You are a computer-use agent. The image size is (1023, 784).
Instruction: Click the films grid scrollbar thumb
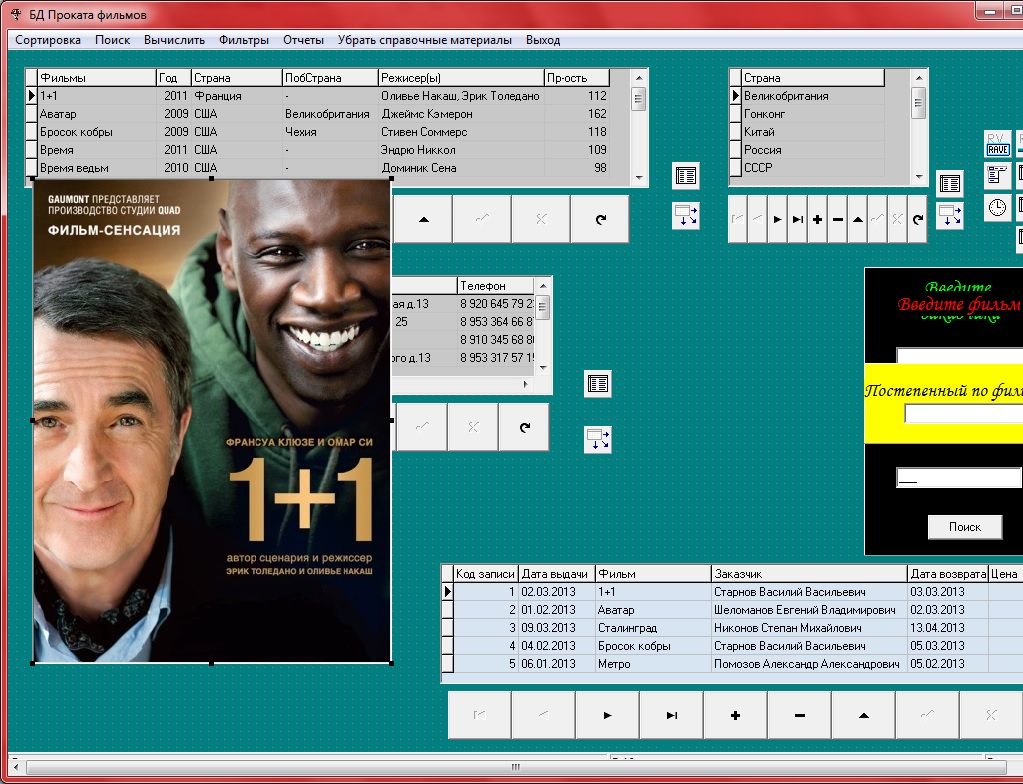pos(639,100)
